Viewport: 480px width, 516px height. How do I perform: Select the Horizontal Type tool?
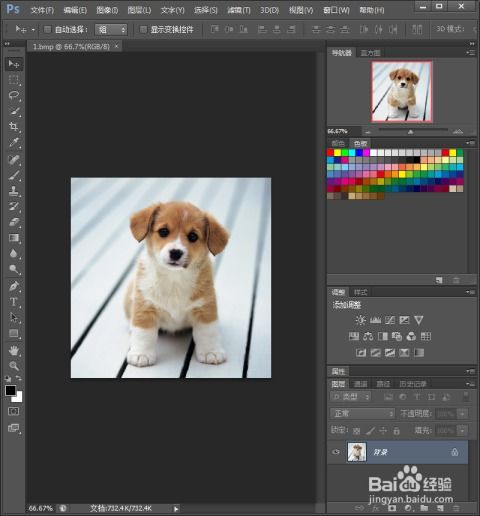coord(14,302)
